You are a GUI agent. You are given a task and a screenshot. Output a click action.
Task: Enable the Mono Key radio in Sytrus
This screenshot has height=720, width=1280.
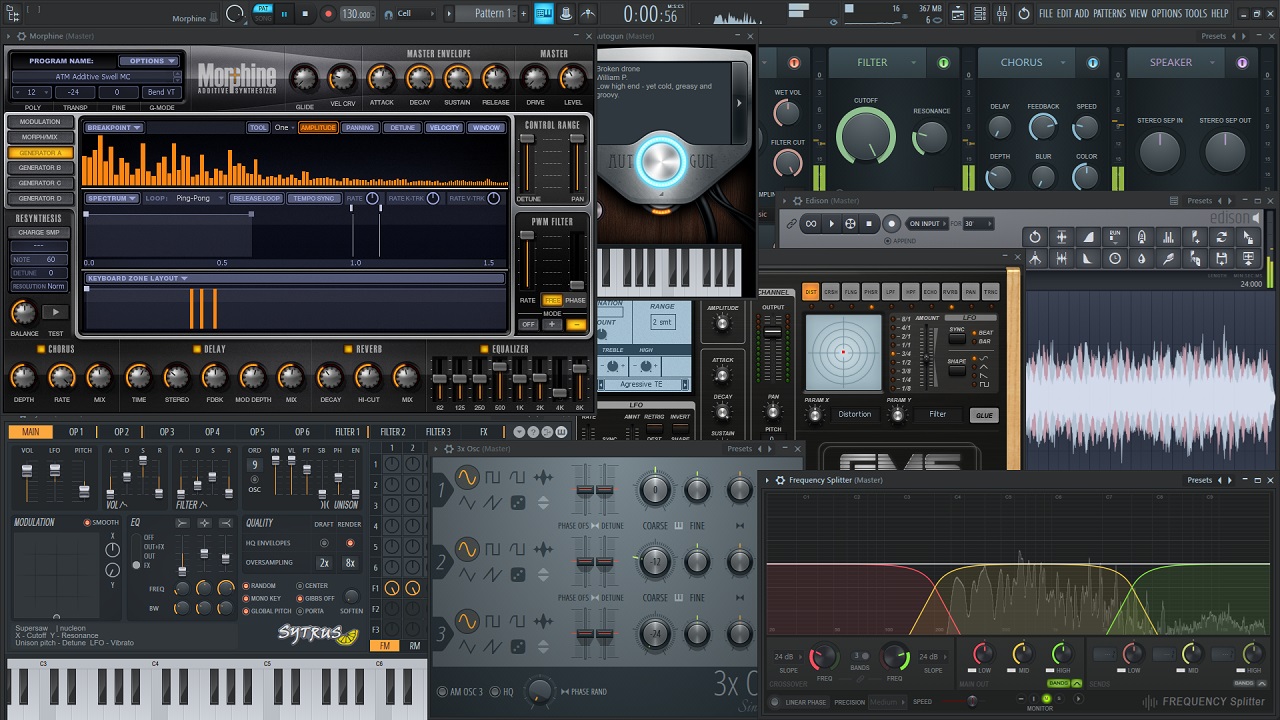[246, 598]
